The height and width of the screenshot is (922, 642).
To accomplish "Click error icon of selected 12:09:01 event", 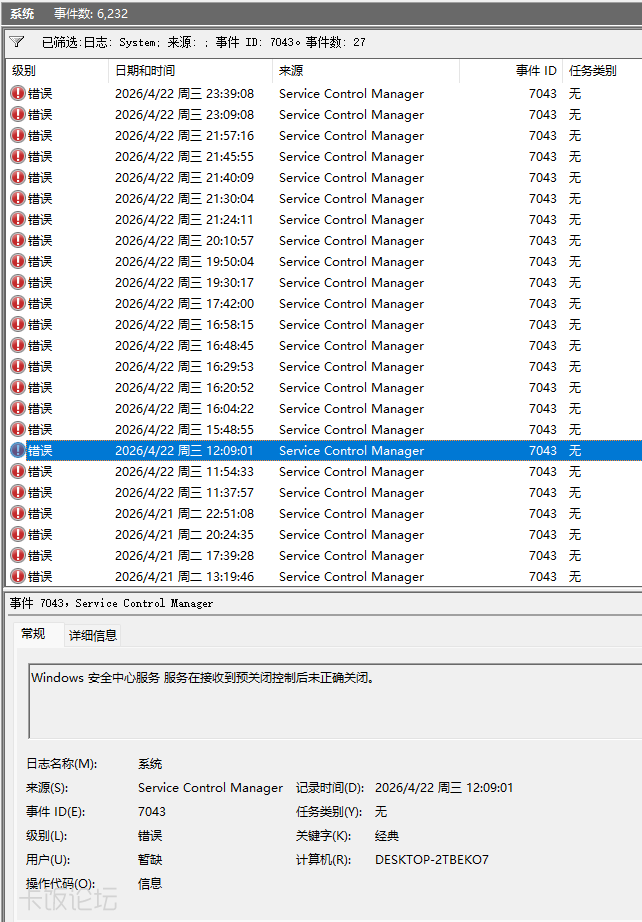I will 18,450.
